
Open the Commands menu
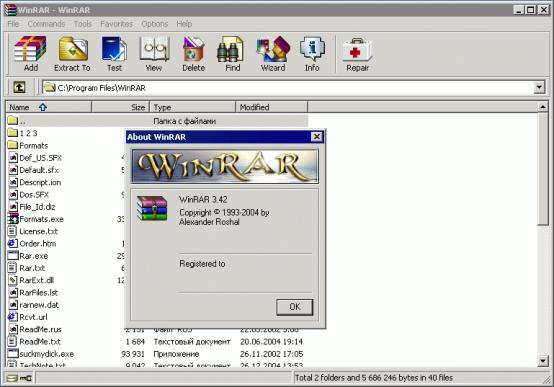[x=46, y=24]
